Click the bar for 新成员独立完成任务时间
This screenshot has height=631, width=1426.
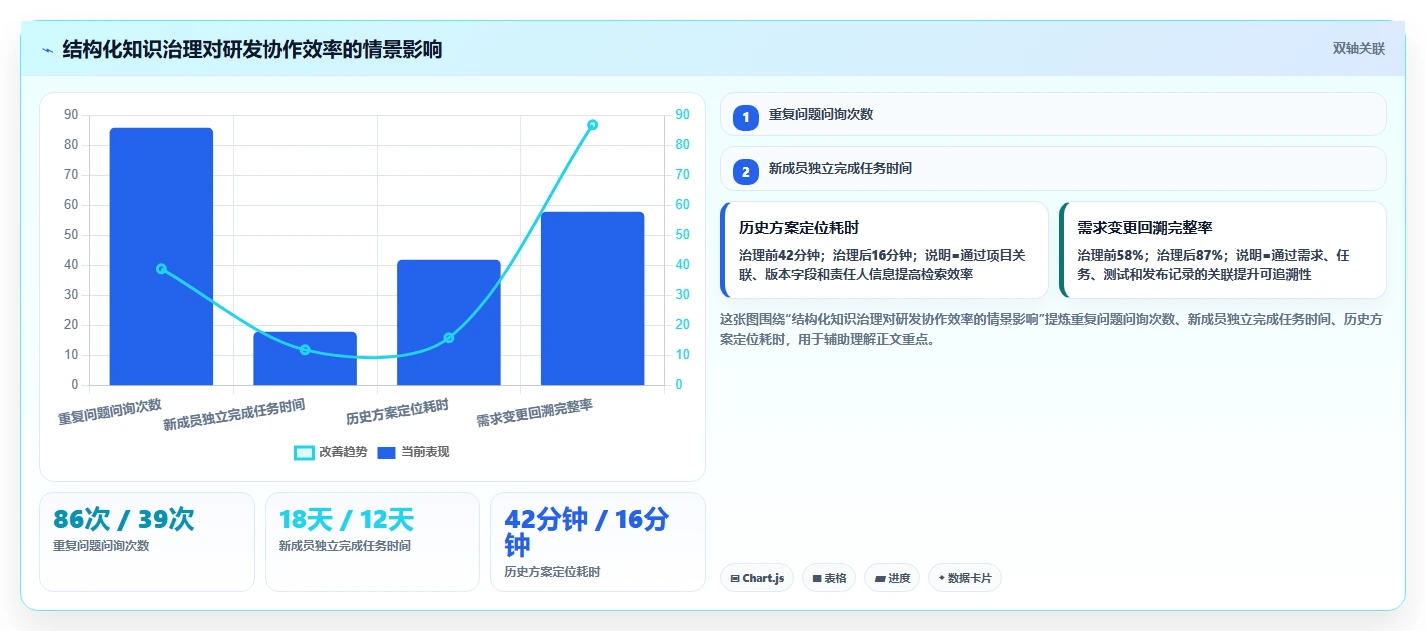(x=305, y=358)
